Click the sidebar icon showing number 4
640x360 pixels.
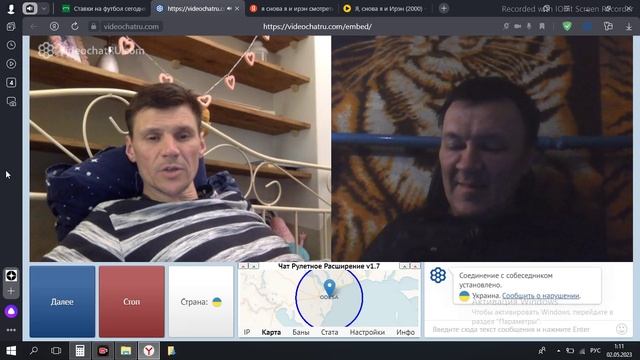[x=11, y=82]
